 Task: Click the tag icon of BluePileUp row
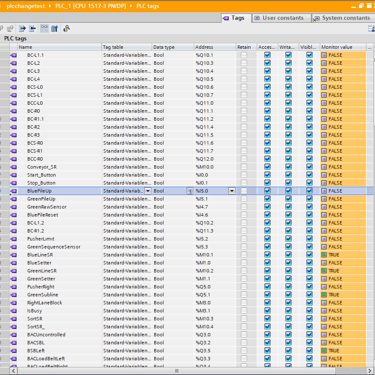point(14,191)
